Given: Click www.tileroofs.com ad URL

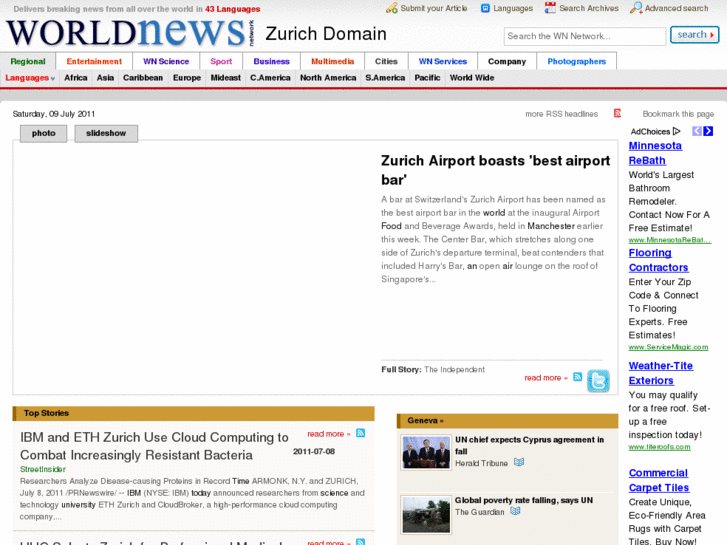Looking at the screenshot, I should pos(659,447).
